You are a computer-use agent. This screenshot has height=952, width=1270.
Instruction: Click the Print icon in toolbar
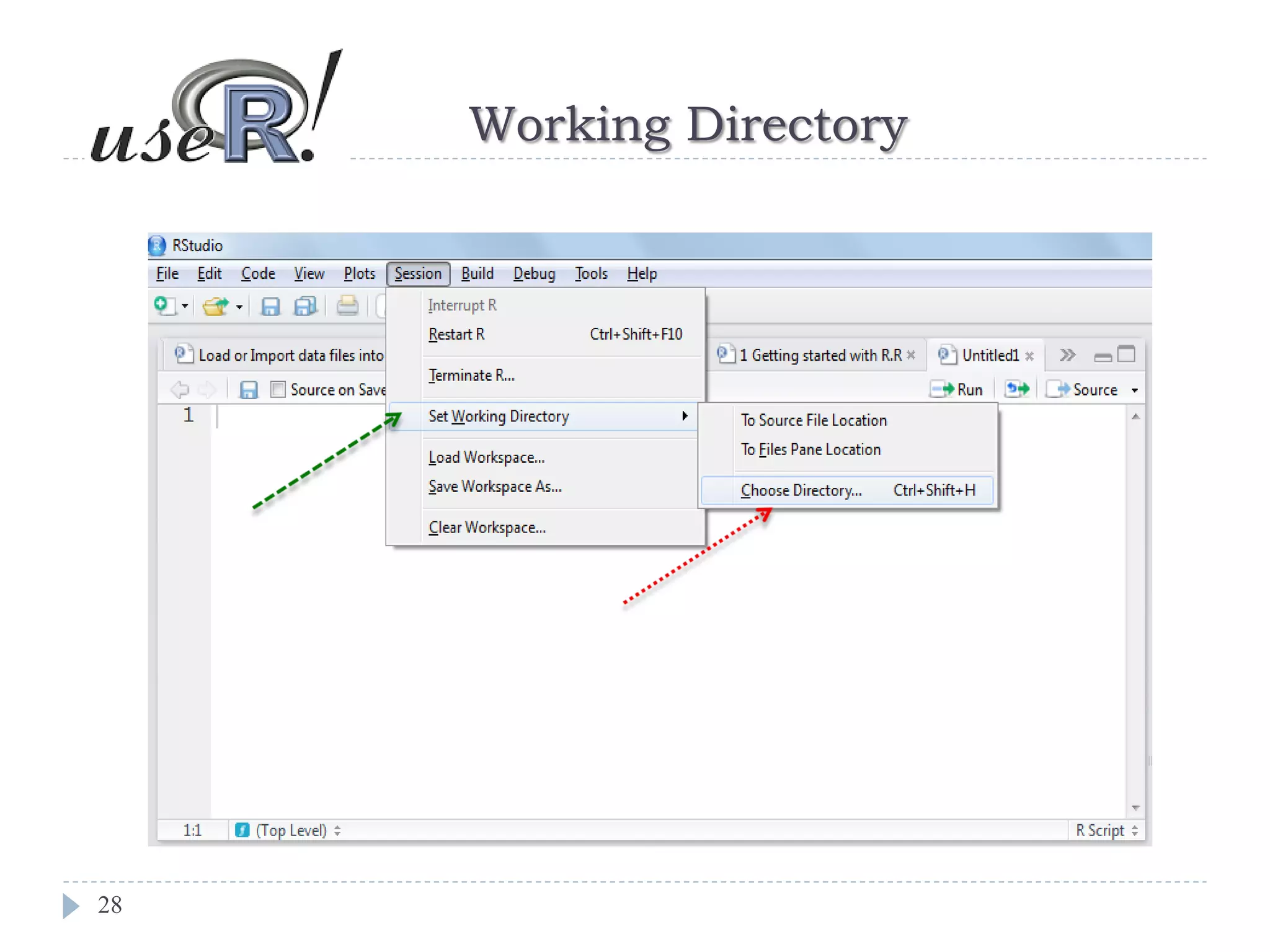point(347,306)
